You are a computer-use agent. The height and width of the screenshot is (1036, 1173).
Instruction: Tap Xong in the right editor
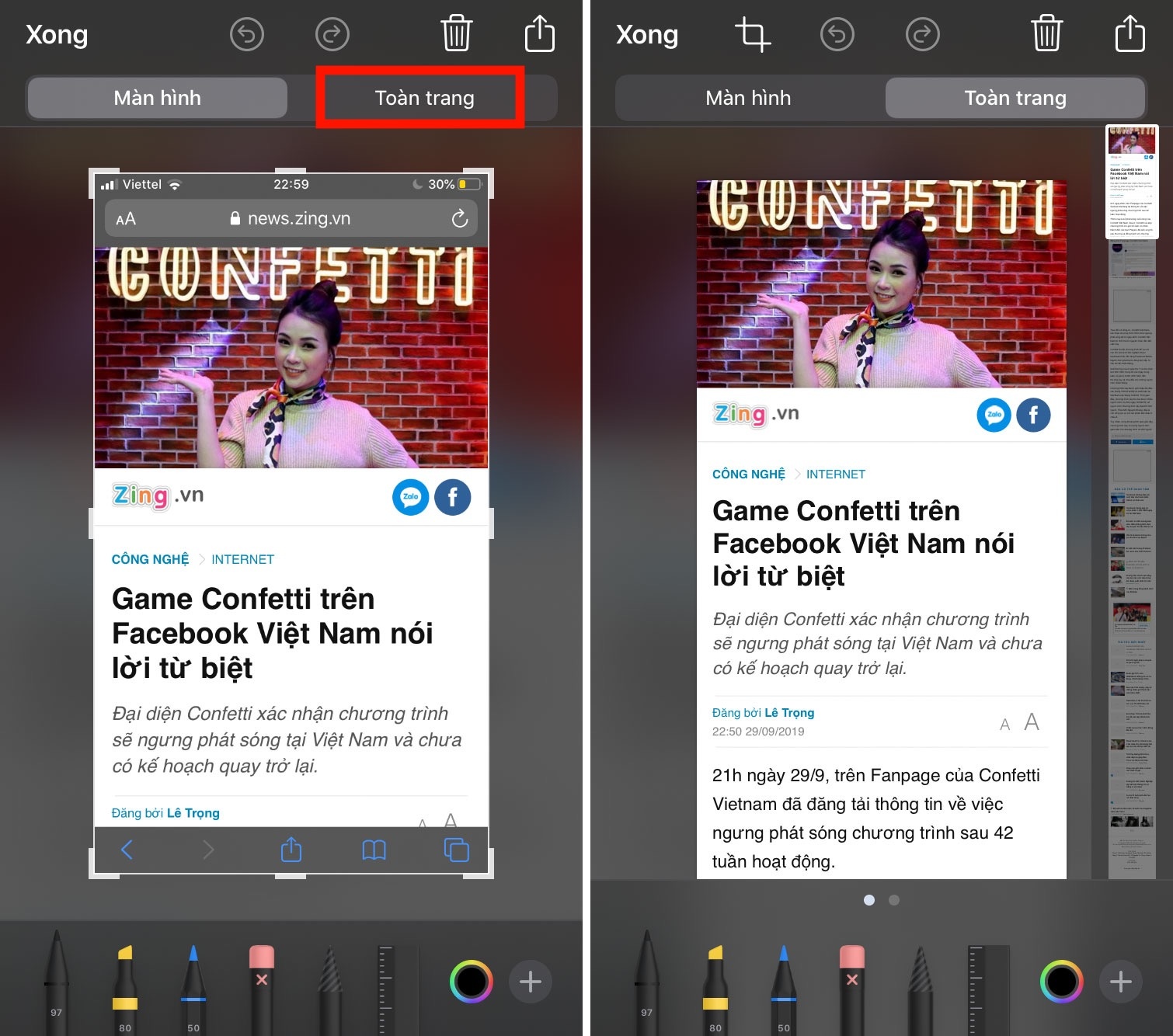pyautogui.click(x=647, y=35)
